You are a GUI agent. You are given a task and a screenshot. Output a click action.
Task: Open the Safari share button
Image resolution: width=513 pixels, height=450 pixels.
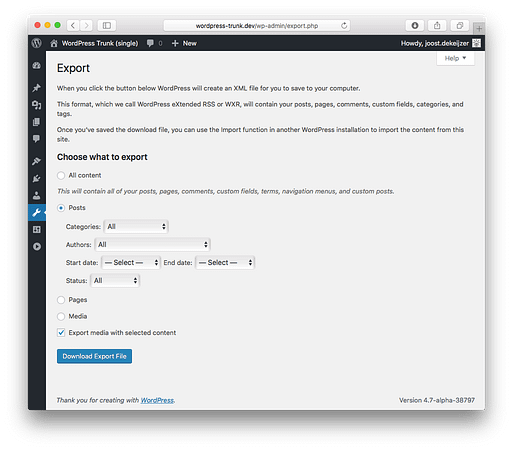click(437, 25)
